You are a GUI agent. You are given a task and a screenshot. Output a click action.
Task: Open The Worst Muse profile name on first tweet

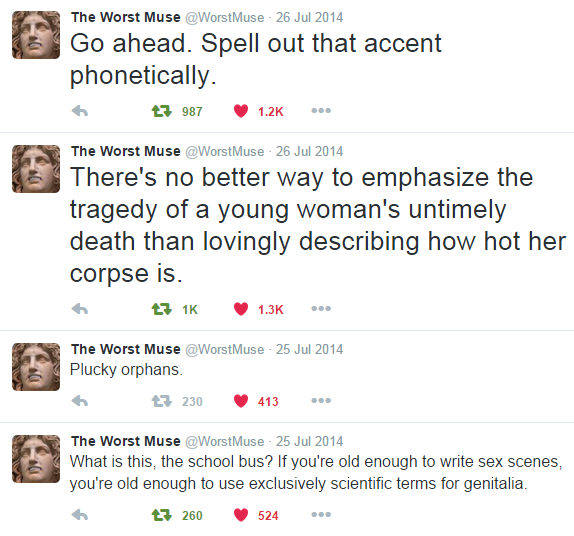pyautogui.click(x=126, y=17)
